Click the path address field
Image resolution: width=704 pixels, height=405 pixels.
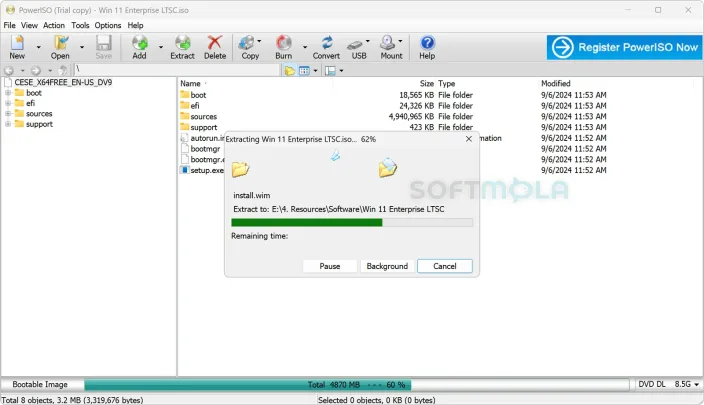click(x=177, y=70)
